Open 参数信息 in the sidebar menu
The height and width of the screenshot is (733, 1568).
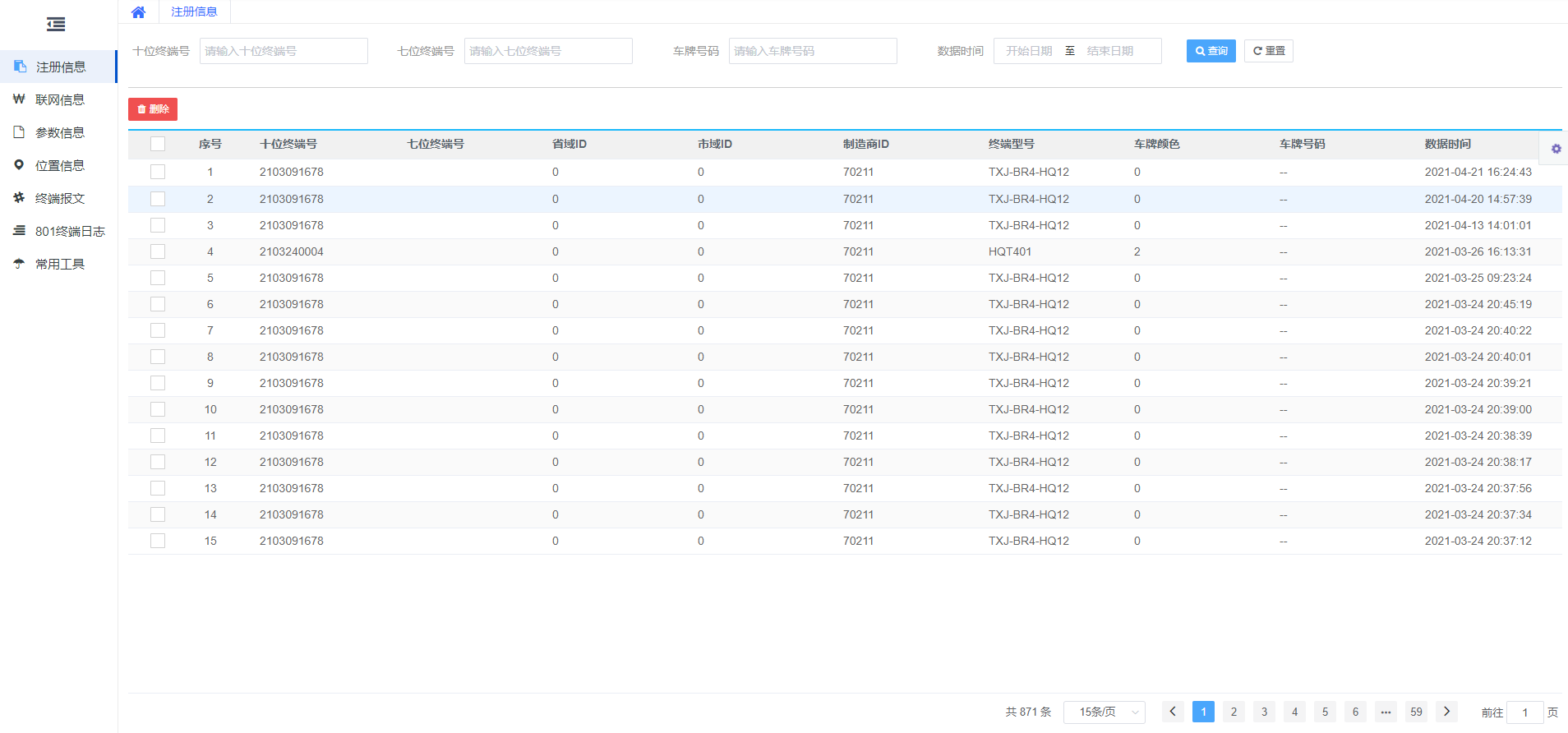[58, 132]
